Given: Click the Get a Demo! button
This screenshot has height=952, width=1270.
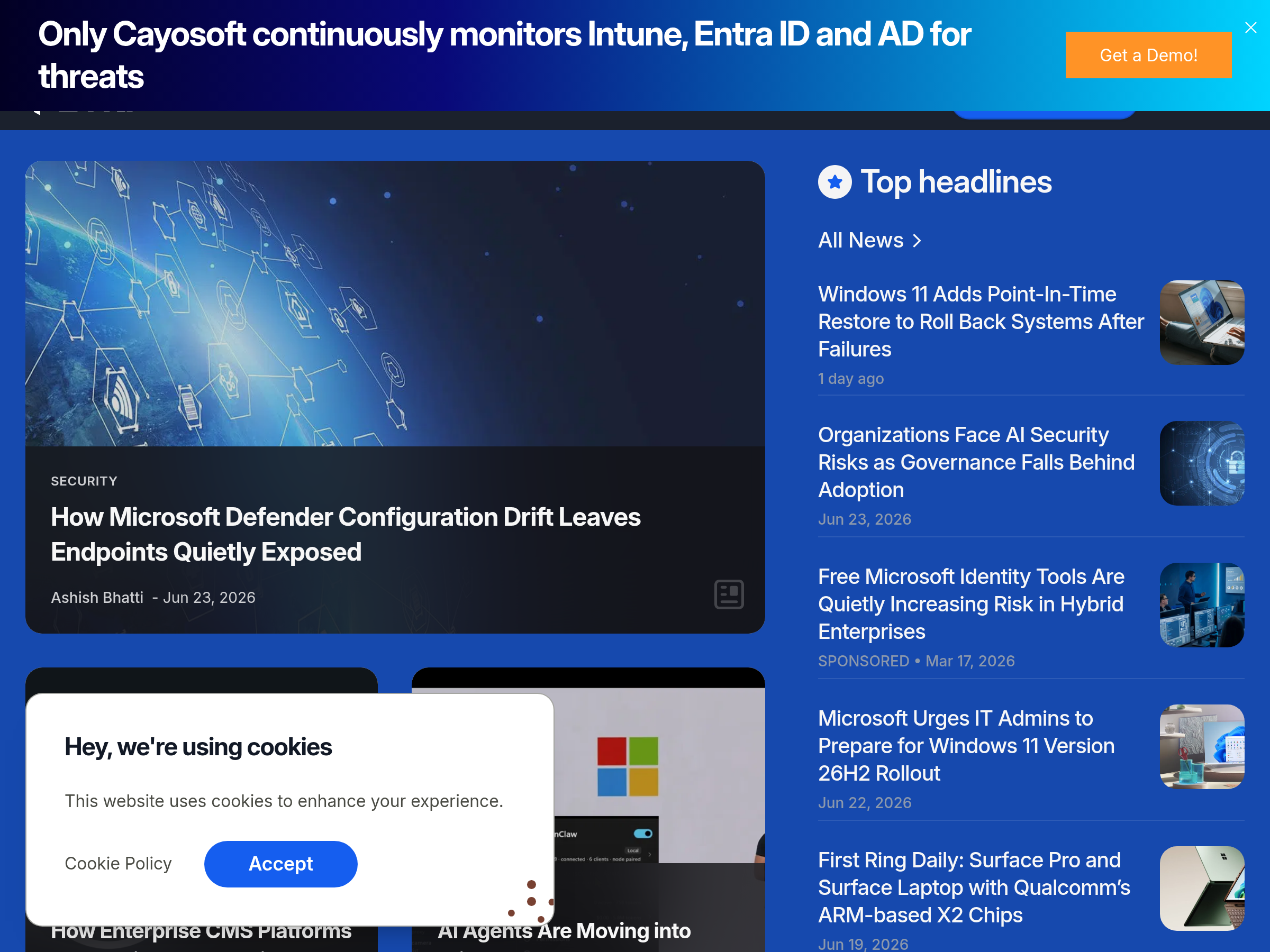Looking at the screenshot, I should (x=1148, y=55).
